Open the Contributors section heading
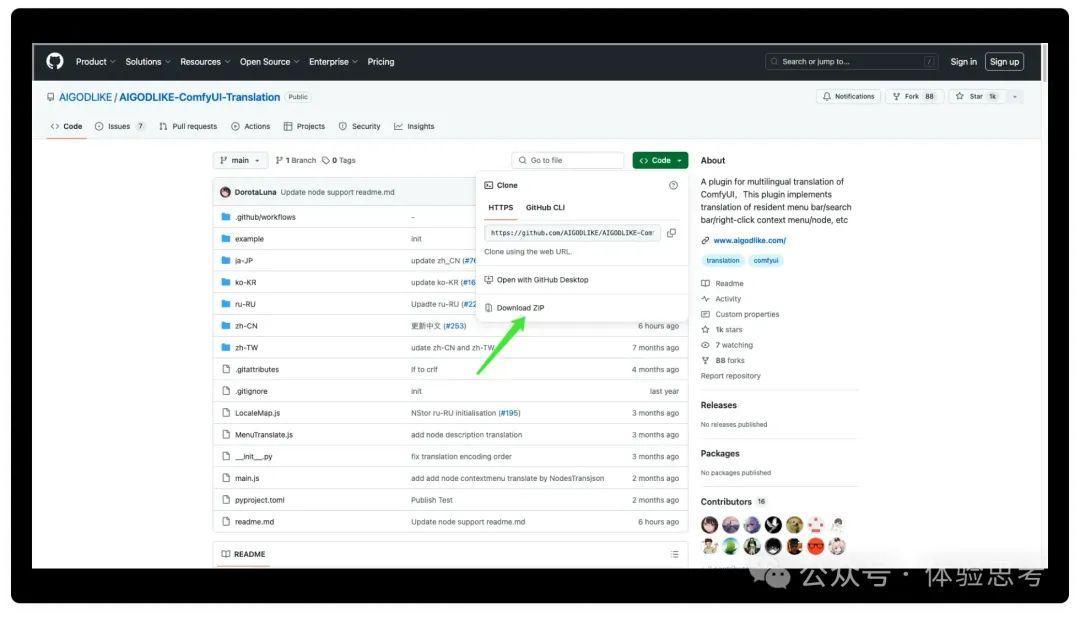Screen dimensions: 1080x617 [x=726, y=502]
